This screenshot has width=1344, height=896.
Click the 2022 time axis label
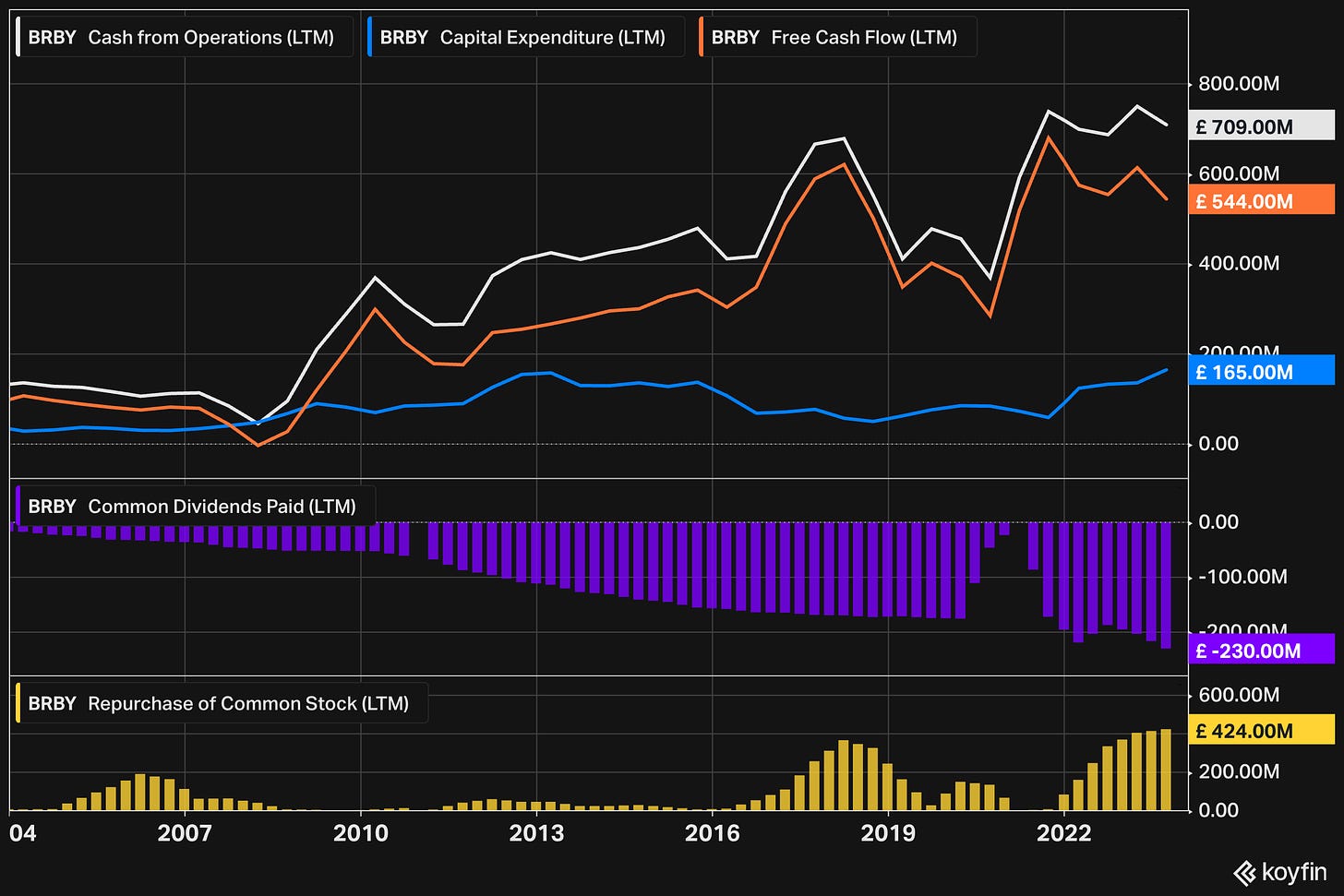point(1064,833)
